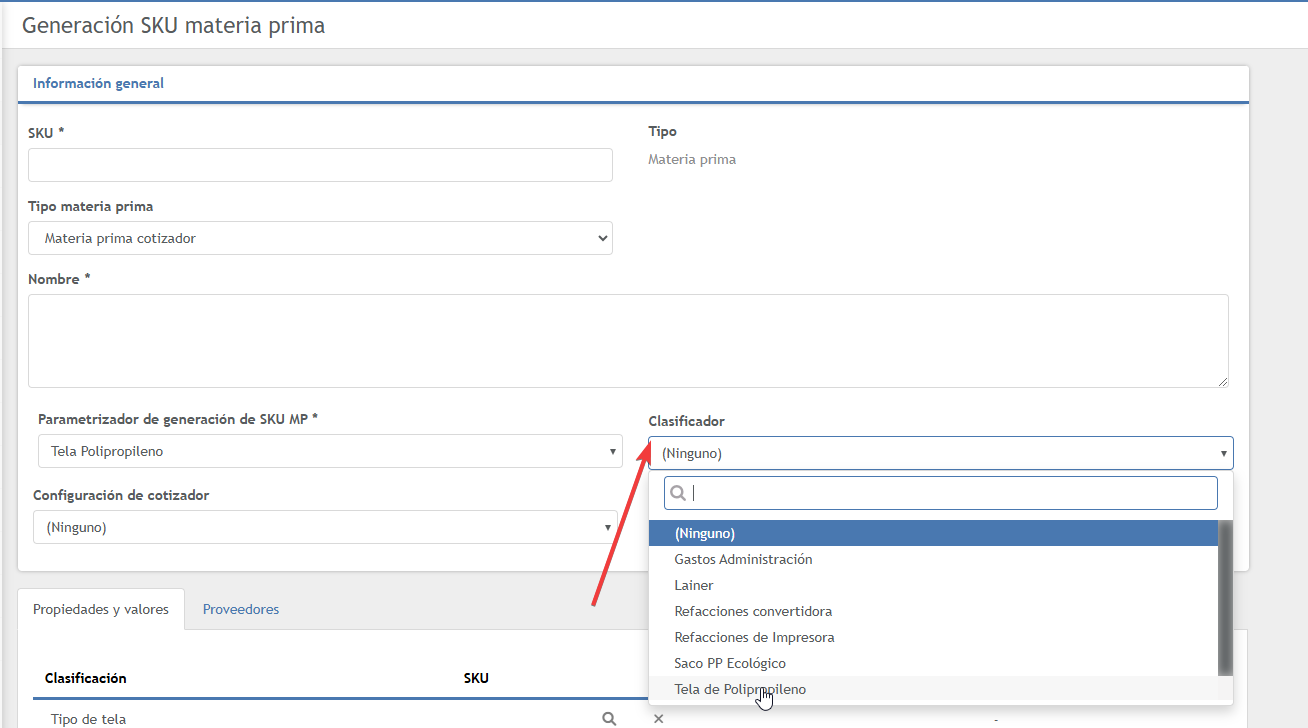The width and height of the screenshot is (1308, 728).
Task: Choose Saco PP Ecológico option
Action: pyautogui.click(x=933, y=664)
